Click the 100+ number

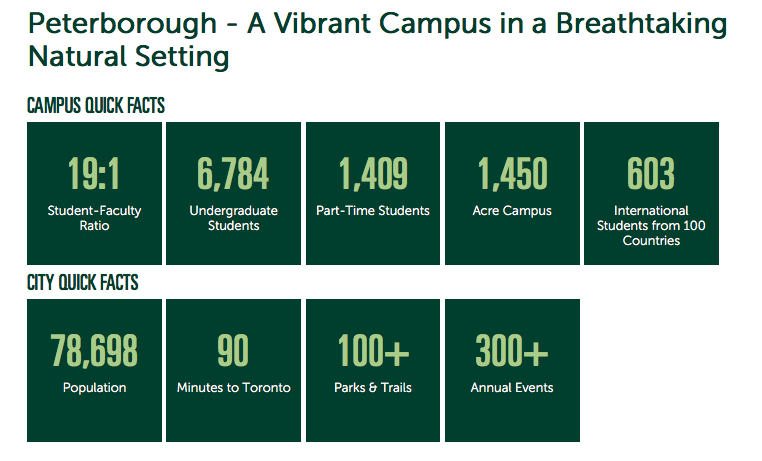[x=373, y=351]
